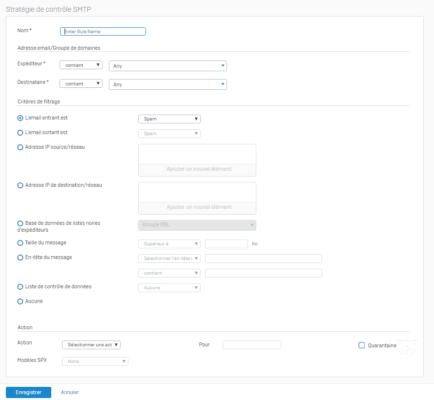
Task: Click the Nom rule name input field
Action: [x=103, y=31]
